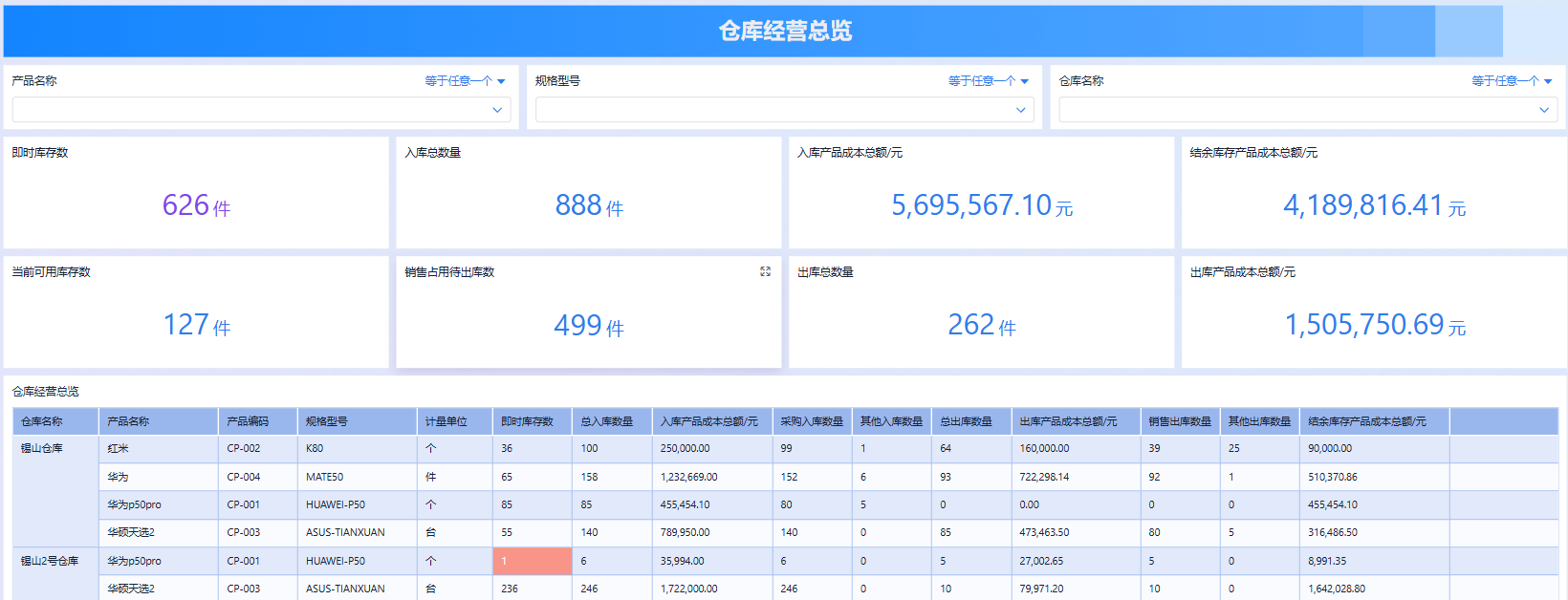Select the 锡山仓库 warehouse cell
This screenshot has height=600, width=1568.
[x=55, y=490]
